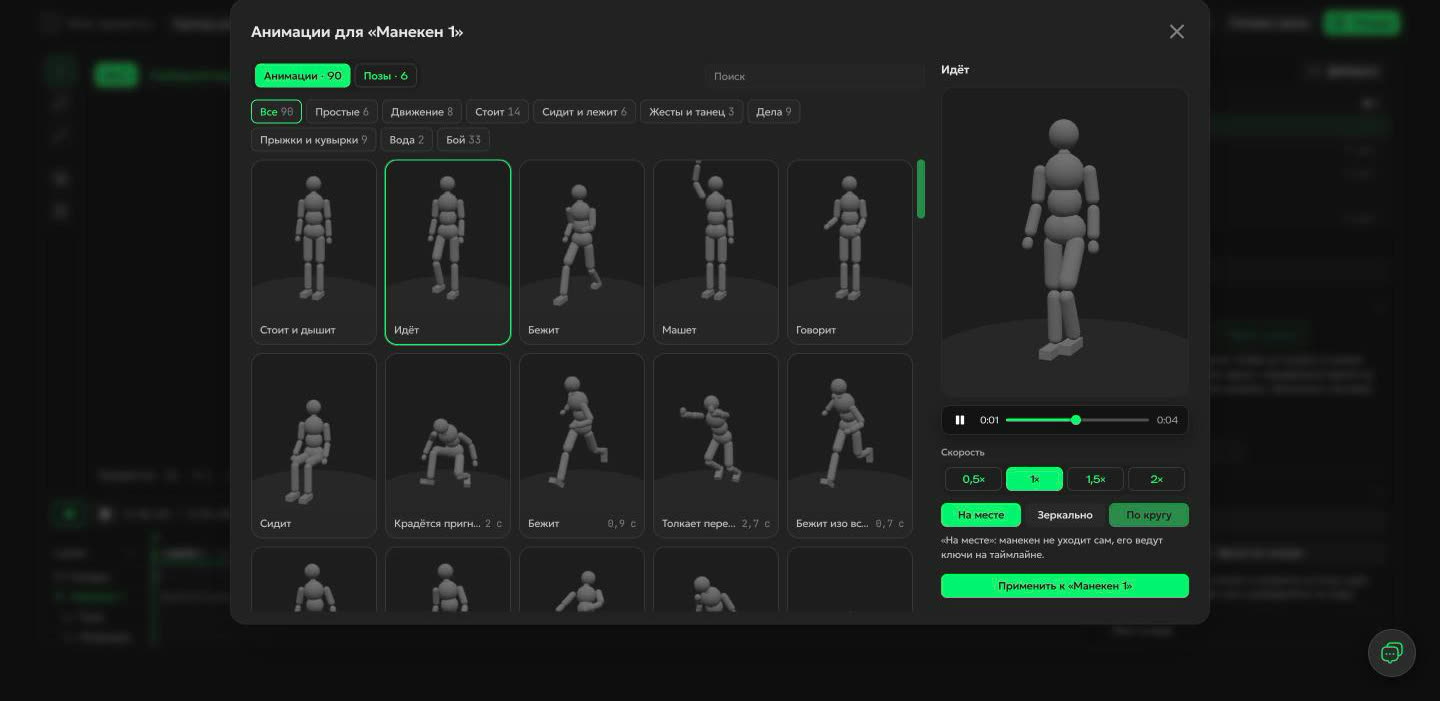
Task: Filter animations by Движение
Action: click(422, 112)
